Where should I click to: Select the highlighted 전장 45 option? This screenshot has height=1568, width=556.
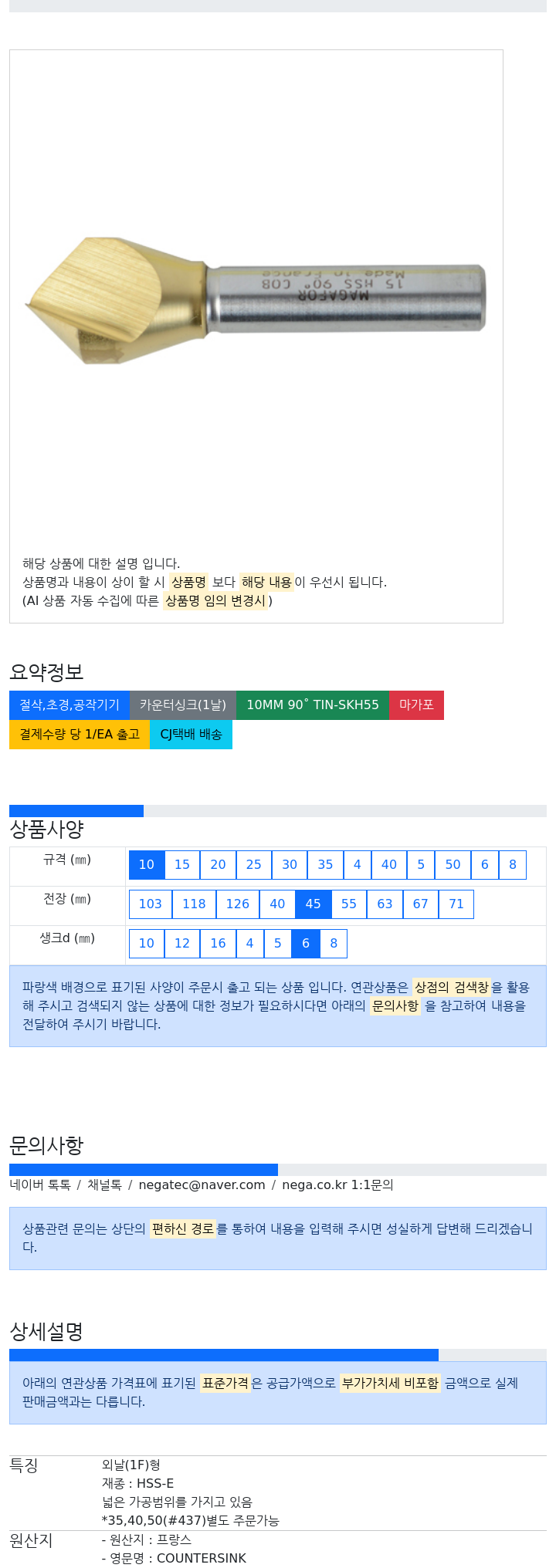pos(313,904)
